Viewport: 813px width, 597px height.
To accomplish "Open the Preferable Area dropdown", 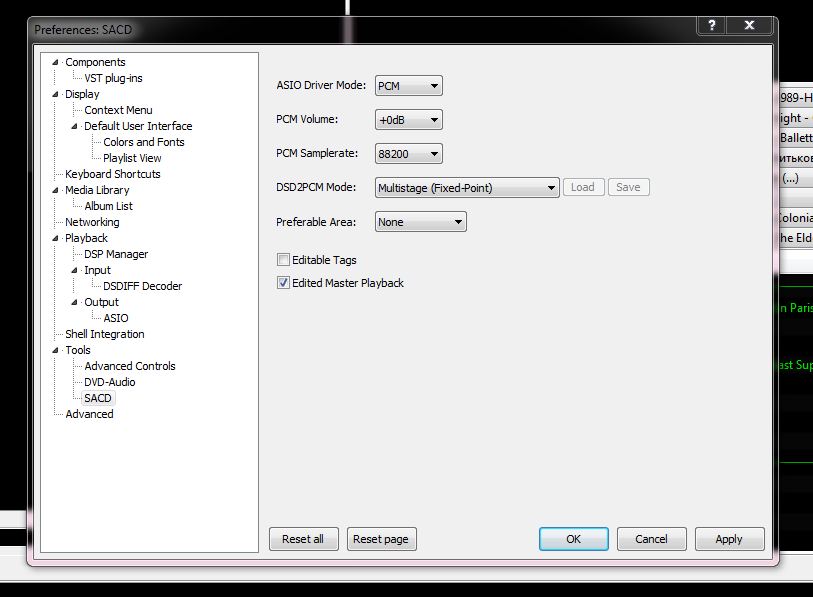I will pyautogui.click(x=420, y=222).
